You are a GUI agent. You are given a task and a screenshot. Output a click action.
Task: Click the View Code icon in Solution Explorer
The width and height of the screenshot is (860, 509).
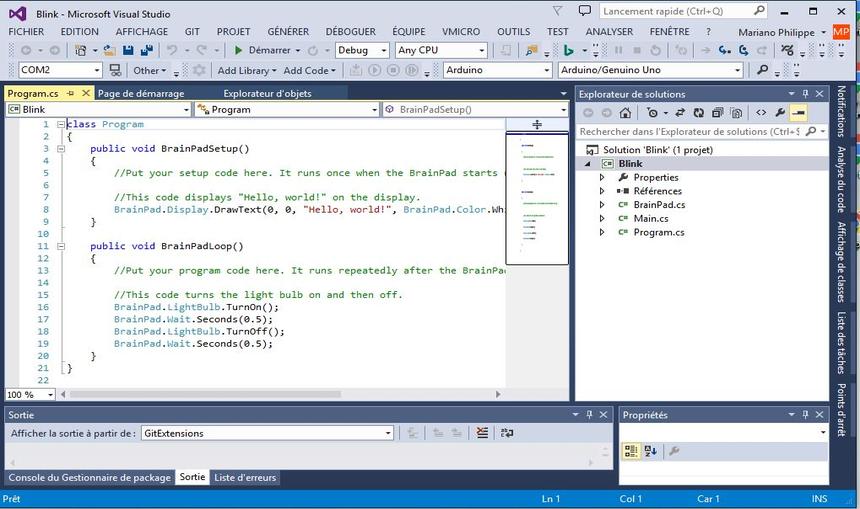coord(761,113)
